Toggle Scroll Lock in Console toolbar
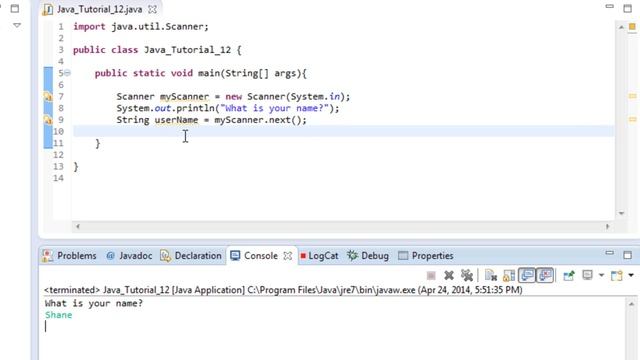 (x=509, y=276)
